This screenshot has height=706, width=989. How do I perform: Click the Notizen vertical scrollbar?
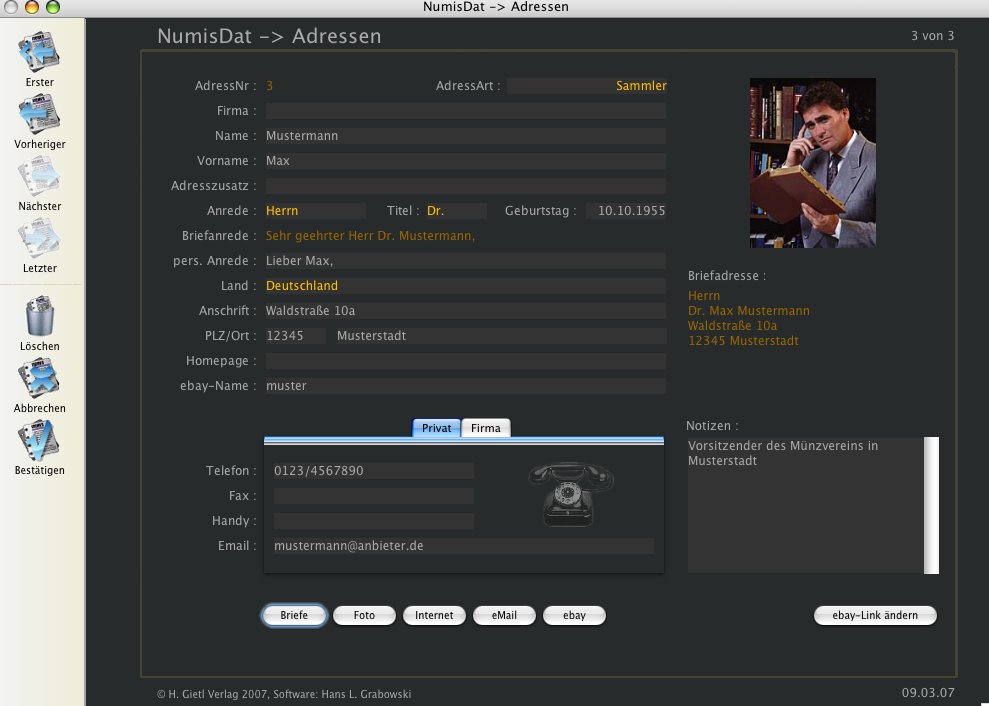click(932, 505)
